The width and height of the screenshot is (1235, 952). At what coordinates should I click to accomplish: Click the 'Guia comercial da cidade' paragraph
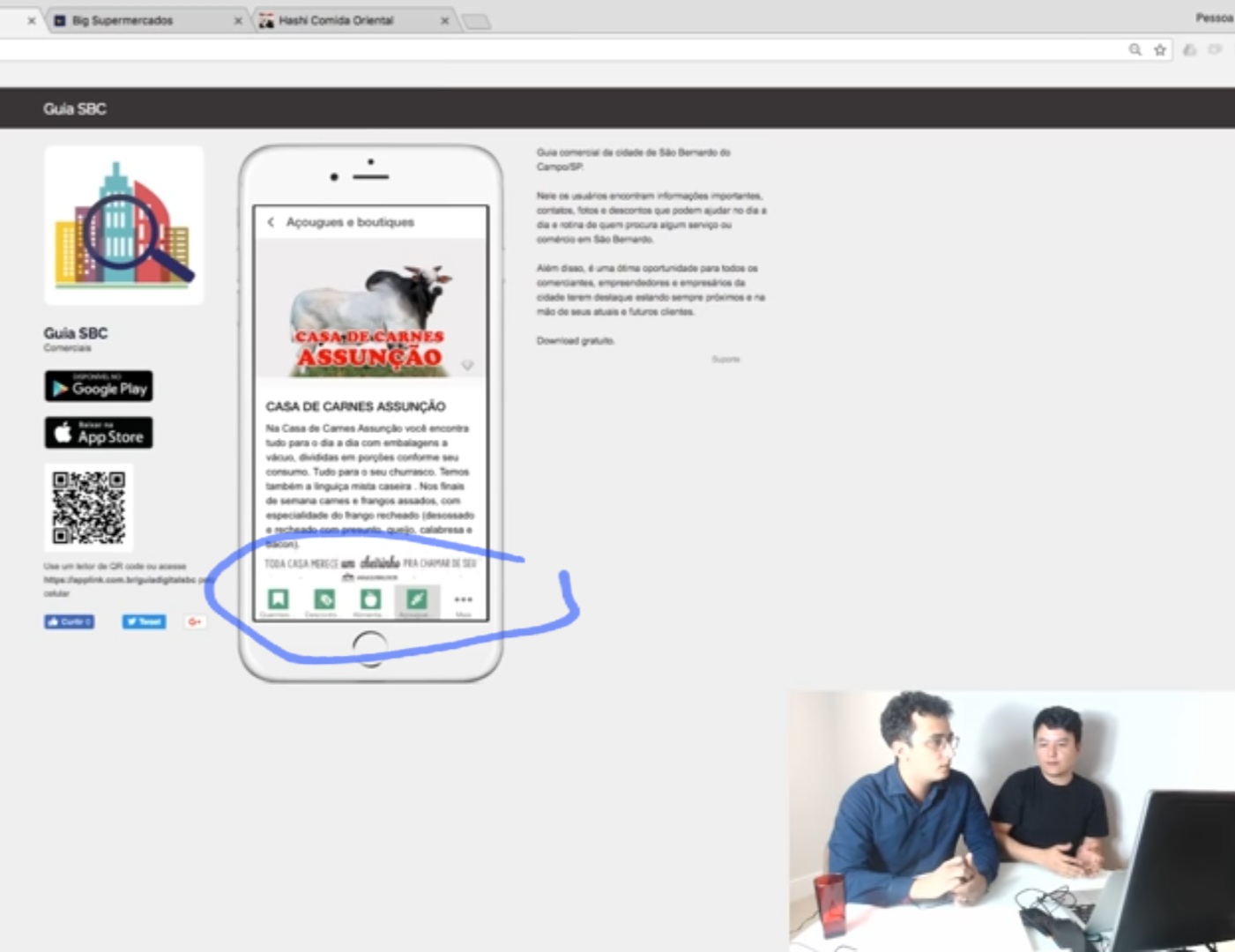(x=633, y=160)
